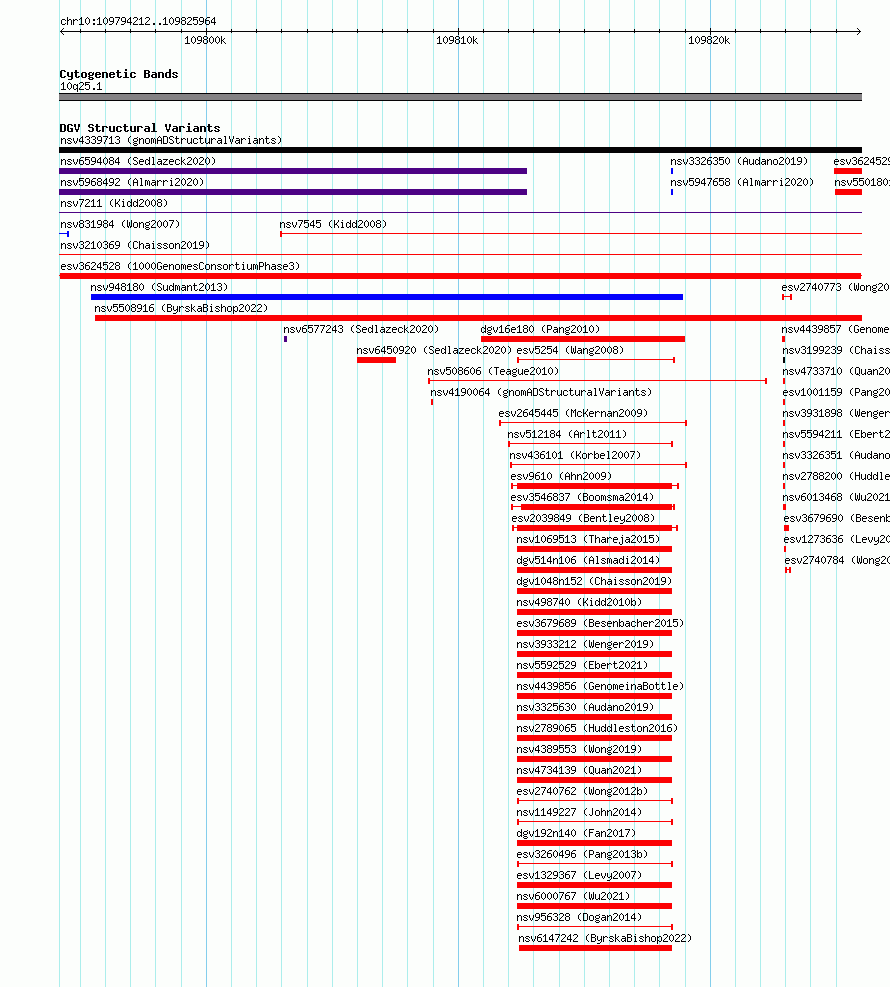Click nsv3326351 label at right
The height and width of the screenshot is (987, 890).
point(836,455)
